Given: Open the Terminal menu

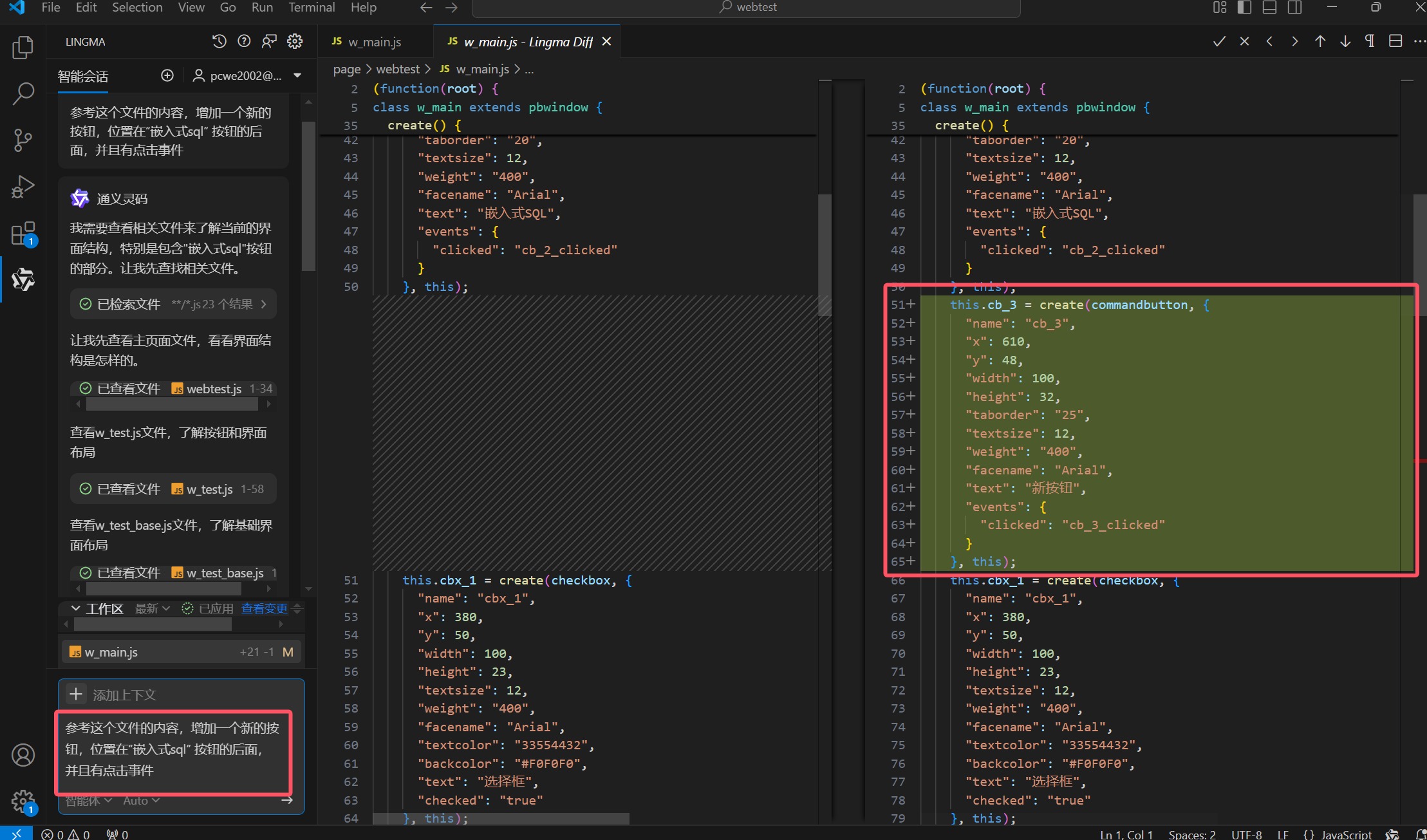Looking at the screenshot, I should coord(312,8).
